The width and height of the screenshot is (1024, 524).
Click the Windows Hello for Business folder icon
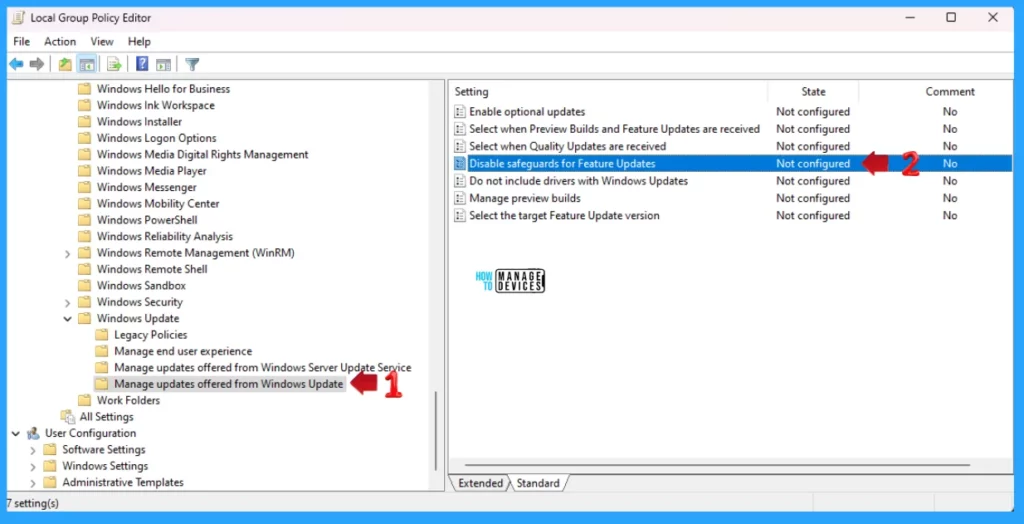(84, 89)
